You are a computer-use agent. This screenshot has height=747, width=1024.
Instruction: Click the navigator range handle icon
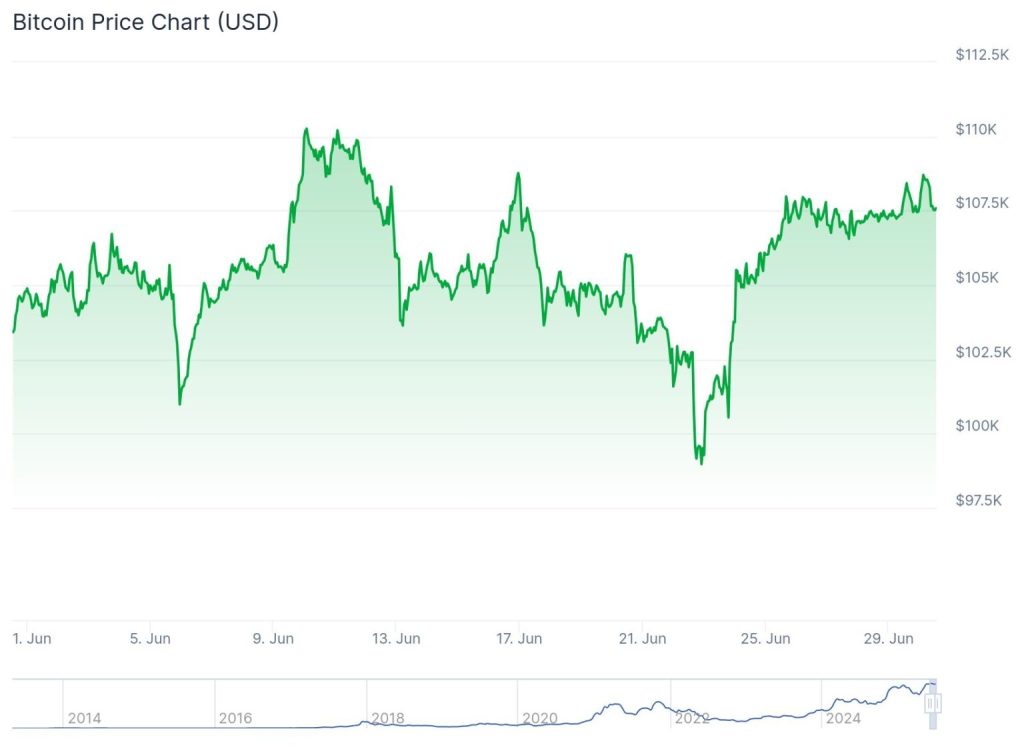point(933,703)
